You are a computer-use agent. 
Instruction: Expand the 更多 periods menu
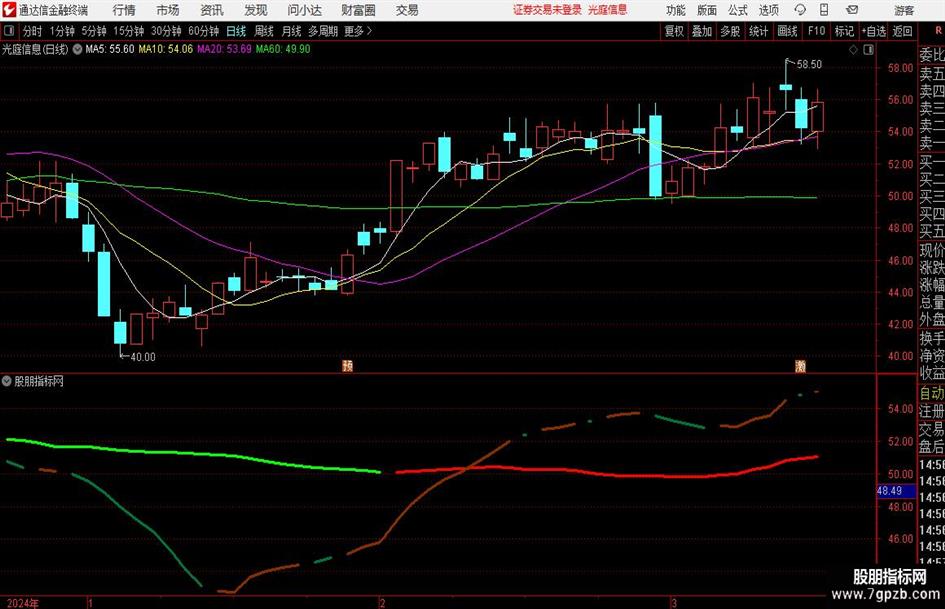[358, 31]
